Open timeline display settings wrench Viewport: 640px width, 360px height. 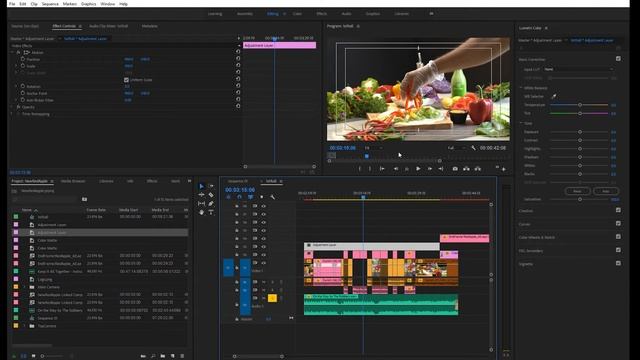pos(272,197)
